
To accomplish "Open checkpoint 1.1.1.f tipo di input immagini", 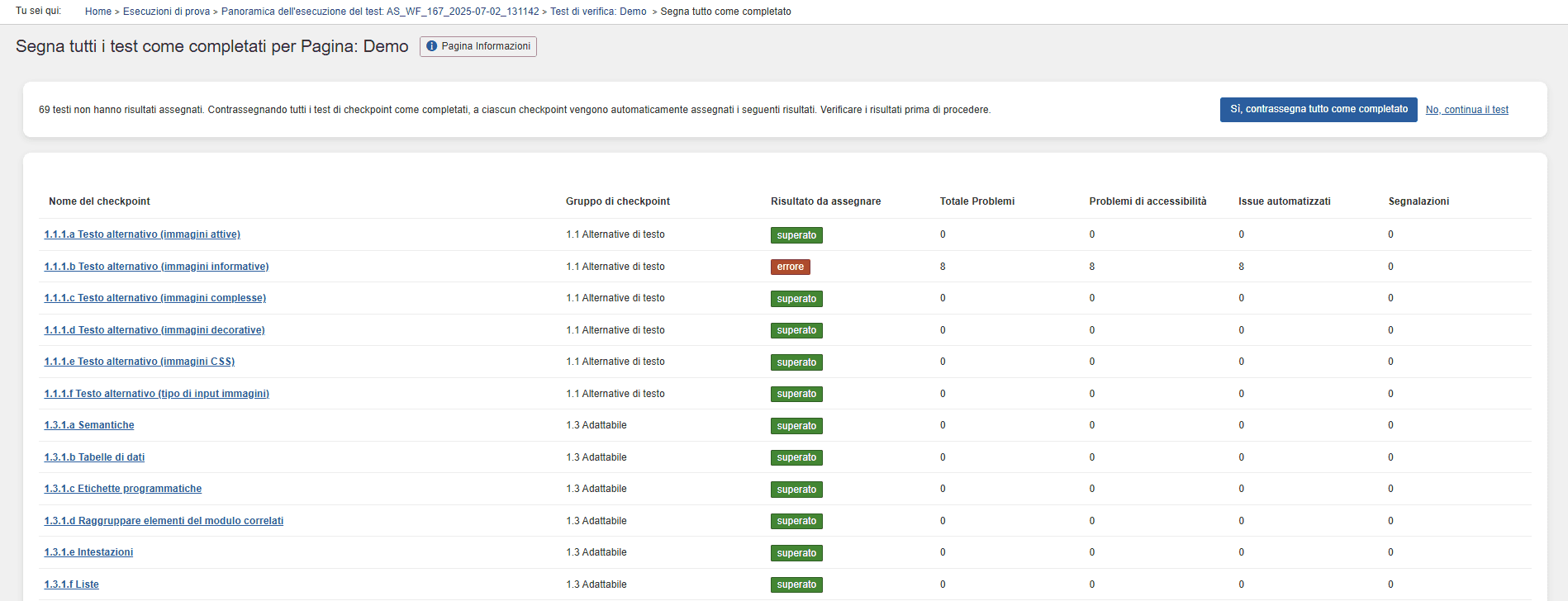I will click(x=156, y=394).
